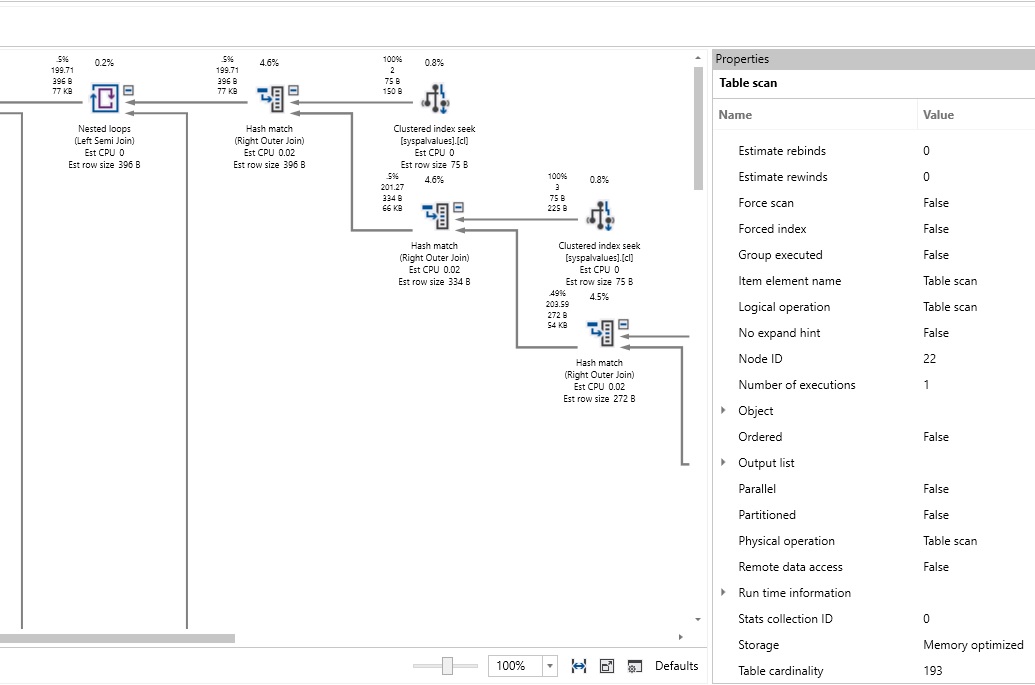Click the Defaults button
This screenshot has height=685, width=1035.
point(677,666)
